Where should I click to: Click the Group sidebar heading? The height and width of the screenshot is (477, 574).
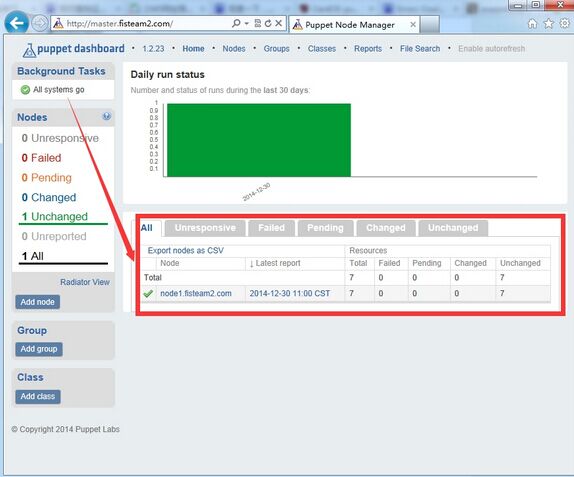[32, 330]
